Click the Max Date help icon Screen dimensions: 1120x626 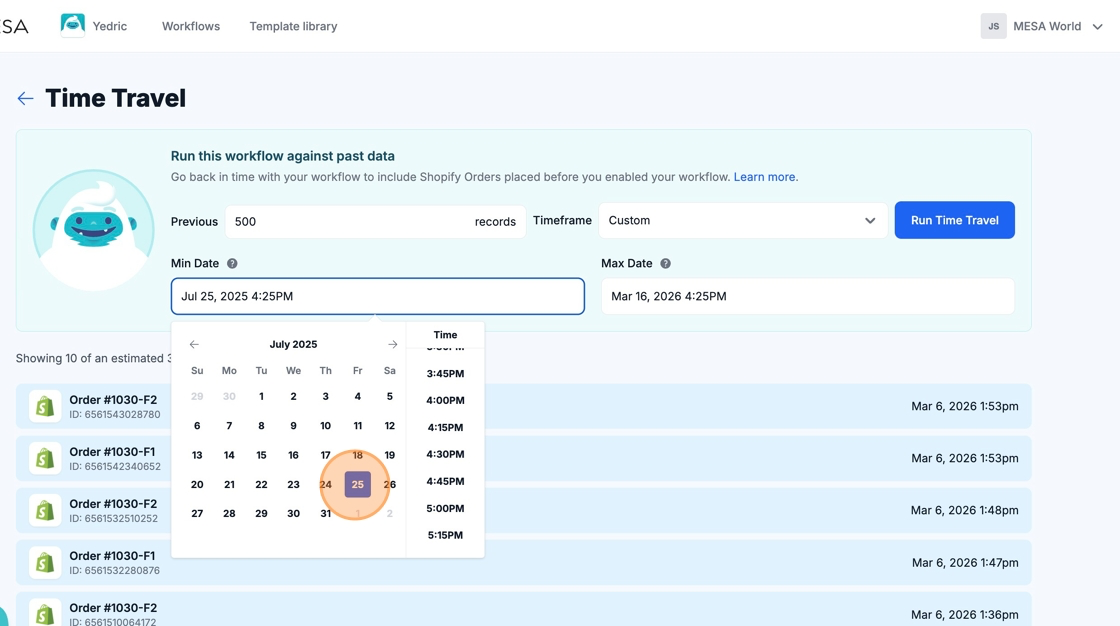[x=665, y=264]
